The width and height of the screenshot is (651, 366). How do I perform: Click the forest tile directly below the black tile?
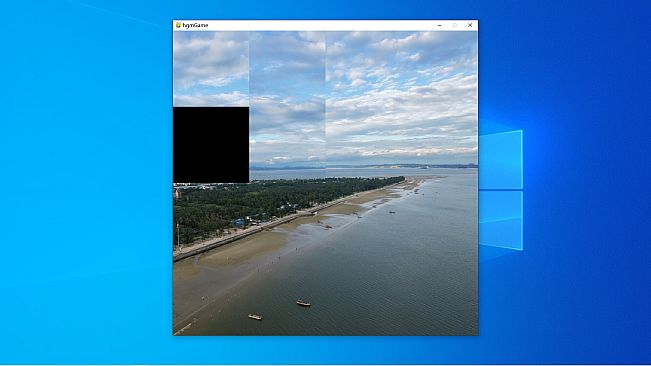211,221
